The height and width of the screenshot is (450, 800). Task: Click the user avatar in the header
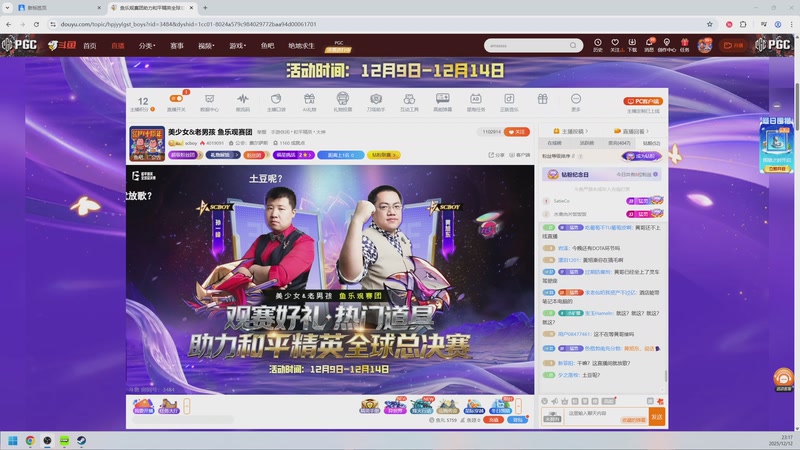[705, 45]
